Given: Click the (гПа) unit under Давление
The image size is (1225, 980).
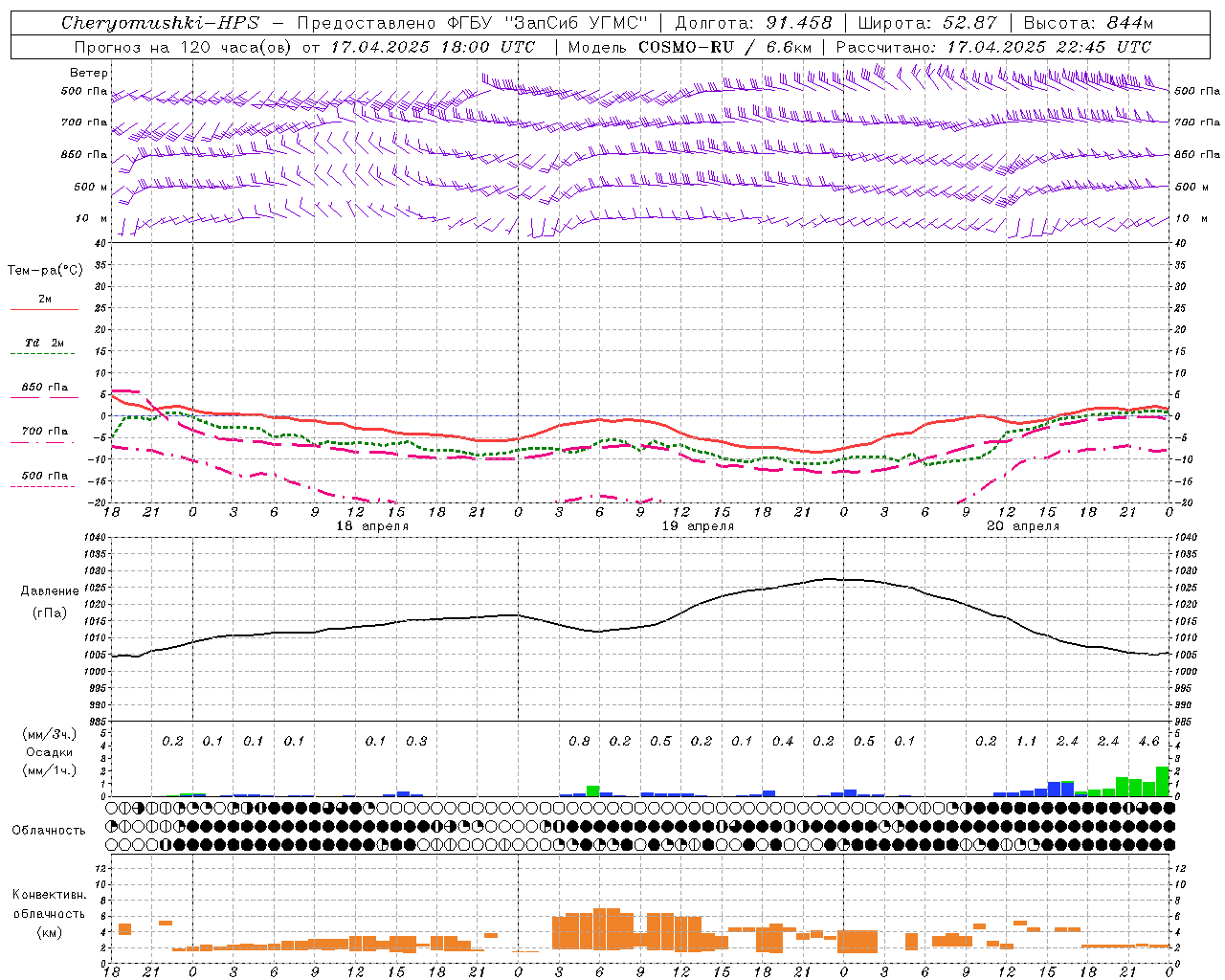Looking at the screenshot, I should (50, 612).
